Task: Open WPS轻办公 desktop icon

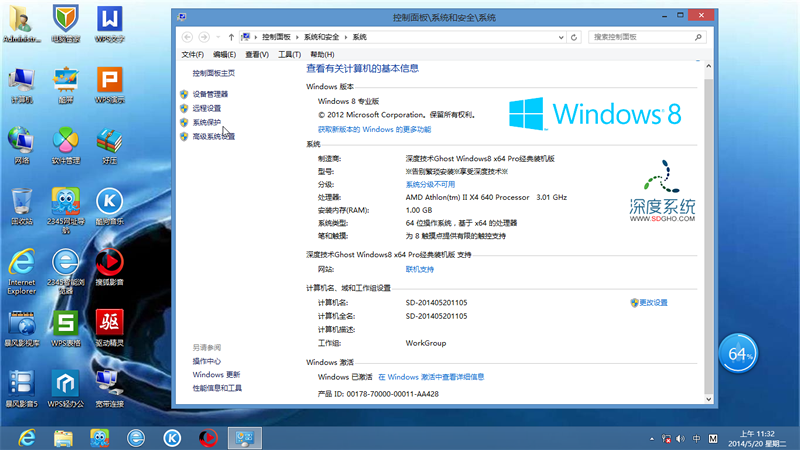Action: [x=66, y=389]
